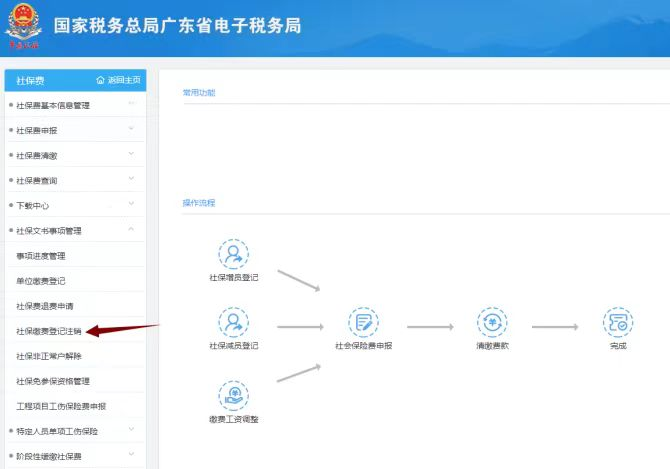
Task: Expand the 阶段性缓缴社保费 chevron
Action: point(131,454)
